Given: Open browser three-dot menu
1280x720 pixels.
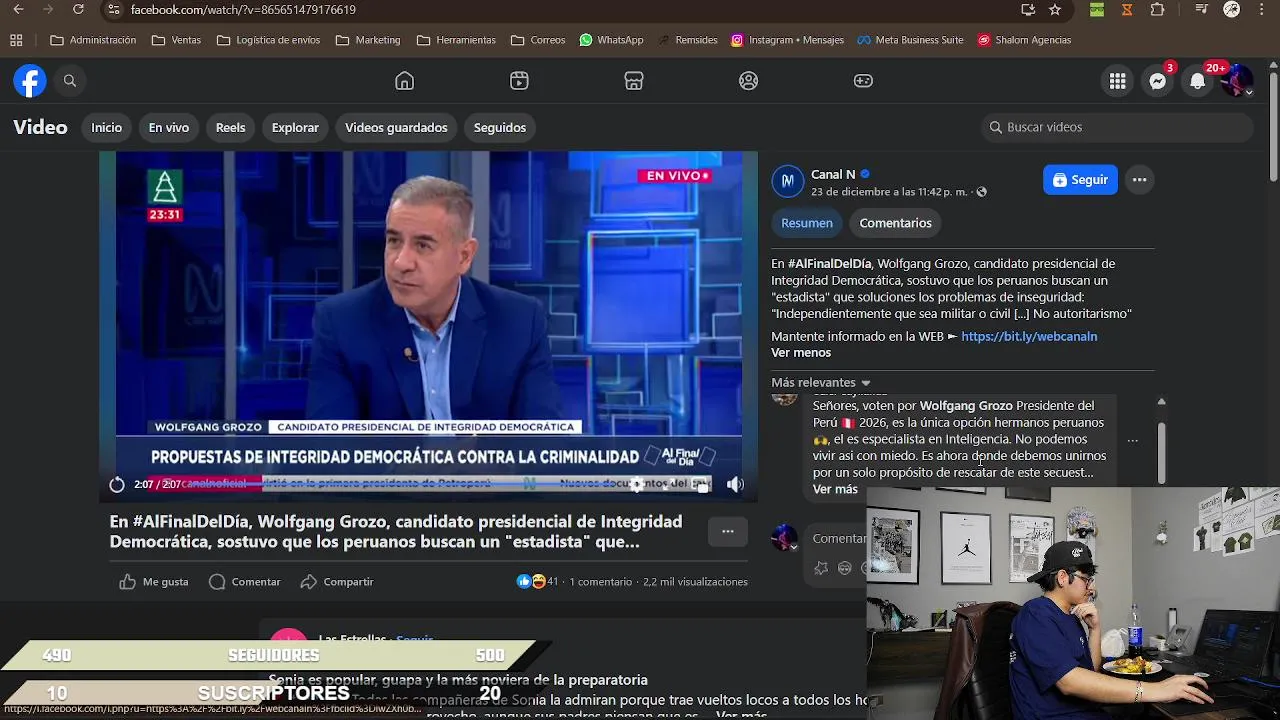Looking at the screenshot, I should tap(1262, 10).
